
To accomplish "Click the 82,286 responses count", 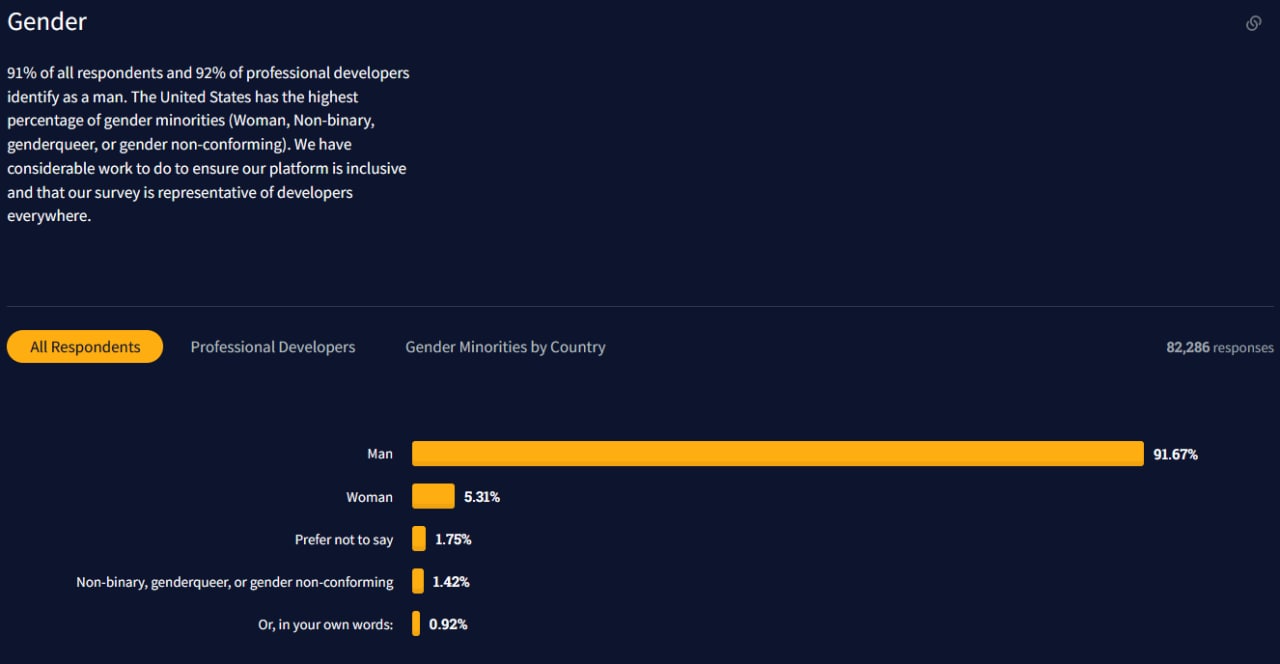I will coord(1220,347).
